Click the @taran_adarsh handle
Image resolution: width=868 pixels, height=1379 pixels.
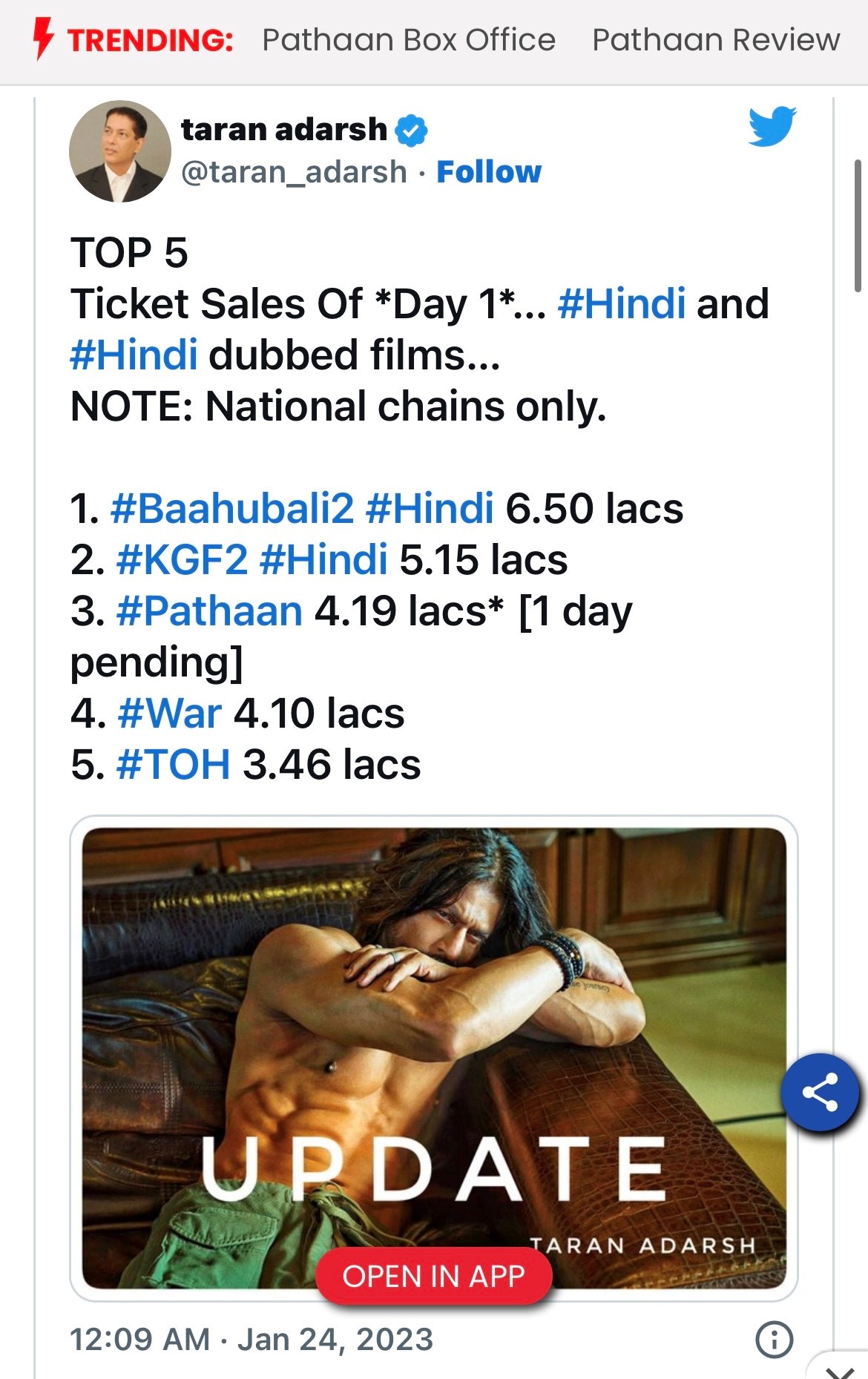[294, 172]
